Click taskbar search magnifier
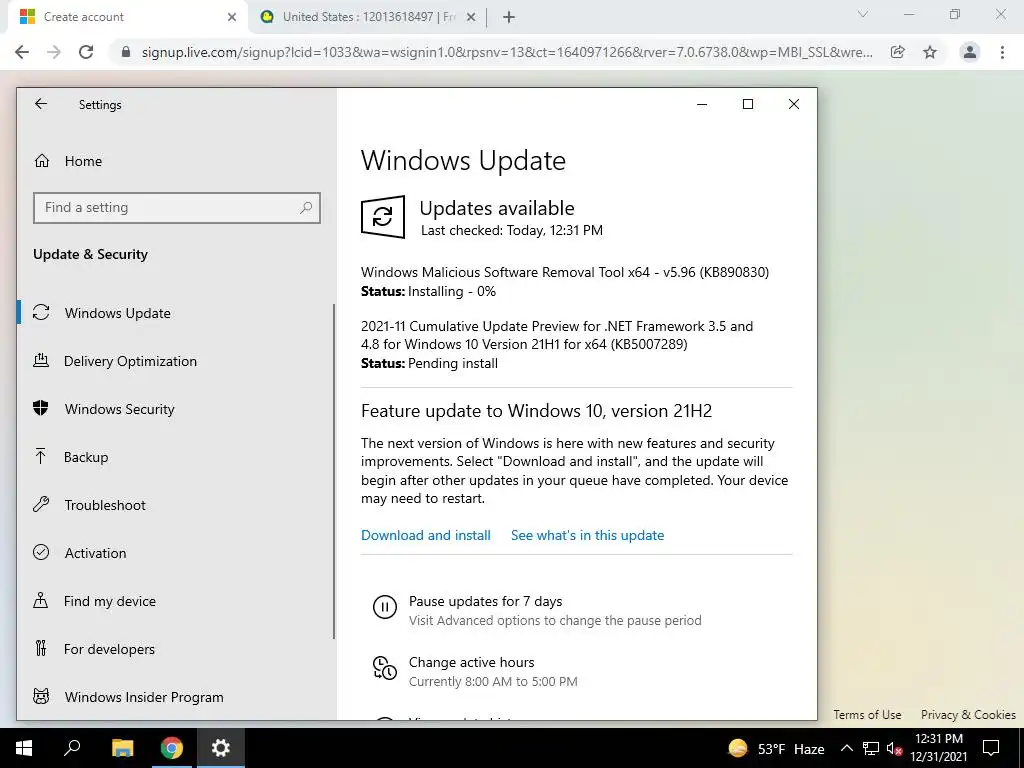Screen dimensions: 1024x768 [x=72, y=748]
